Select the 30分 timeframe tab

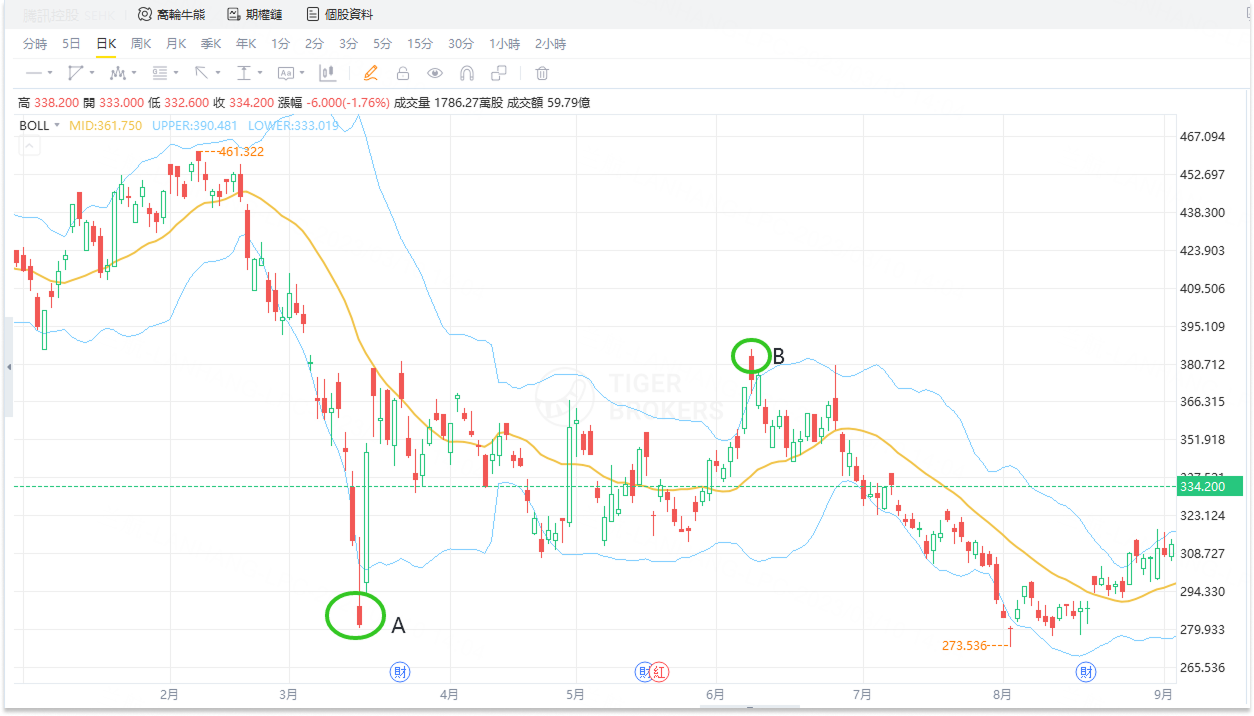coord(461,44)
